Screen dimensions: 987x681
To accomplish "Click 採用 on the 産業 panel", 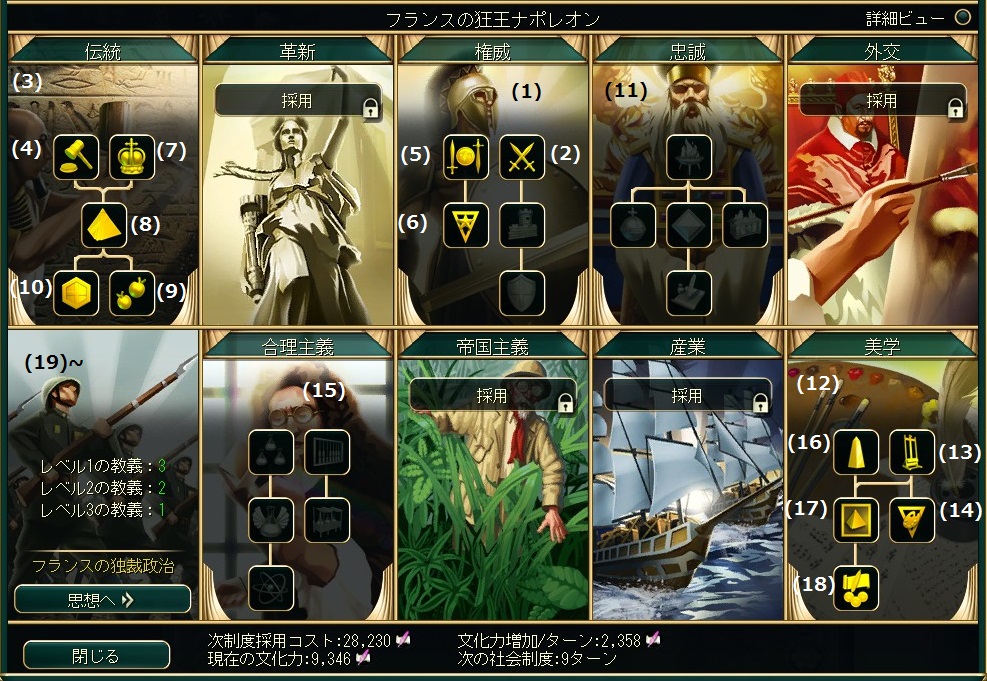I will [688, 395].
